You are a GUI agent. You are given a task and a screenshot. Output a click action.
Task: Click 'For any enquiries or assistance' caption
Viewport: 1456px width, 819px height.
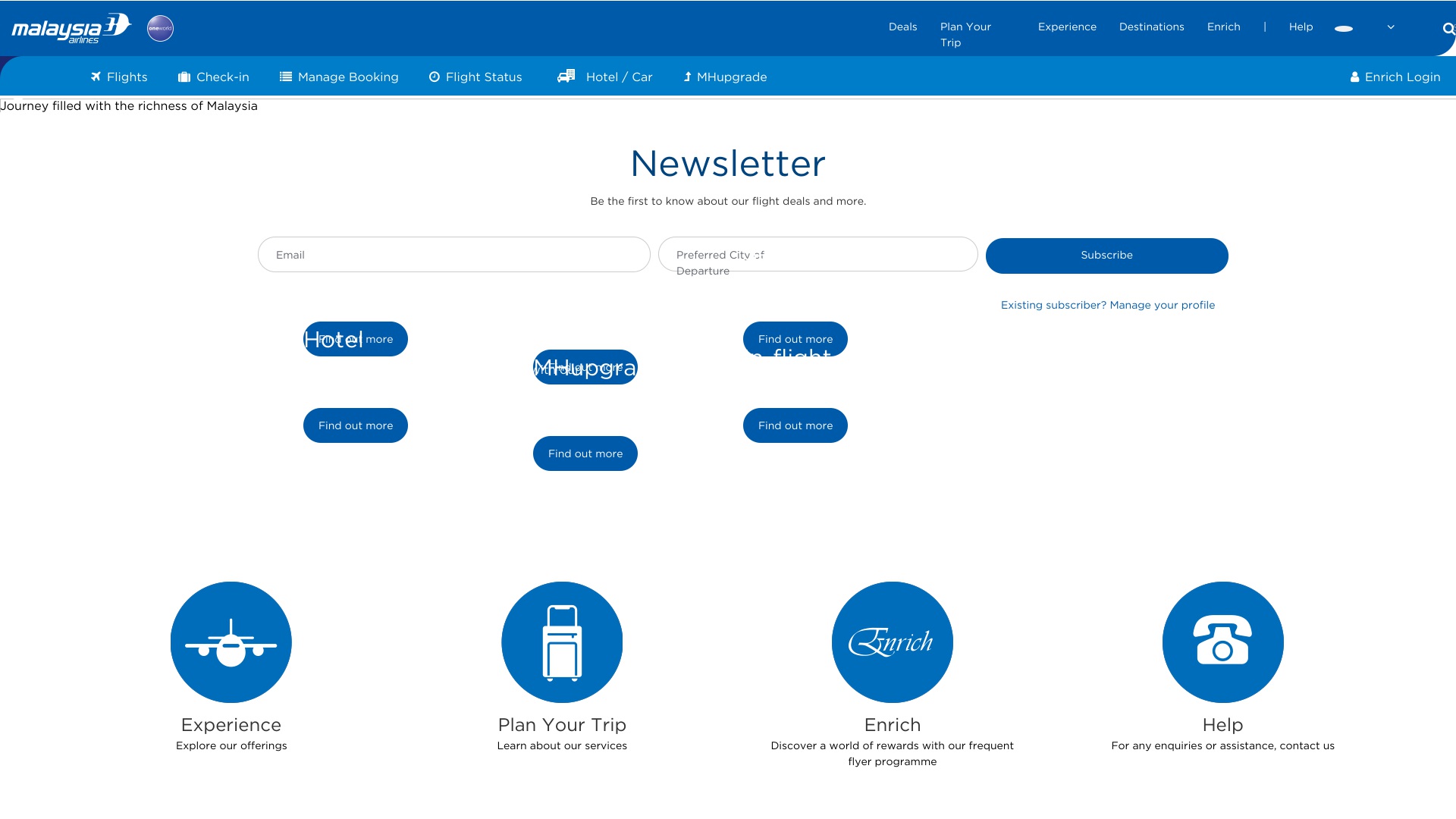tap(1223, 745)
